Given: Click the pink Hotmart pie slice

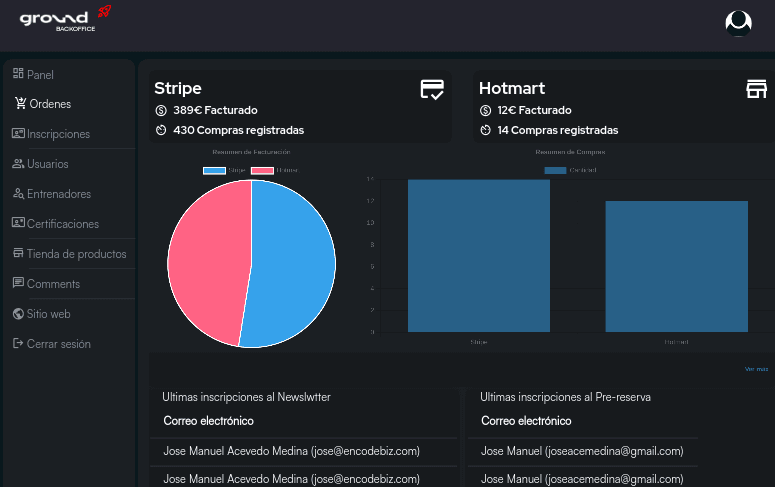Looking at the screenshot, I should tap(210, 262).
